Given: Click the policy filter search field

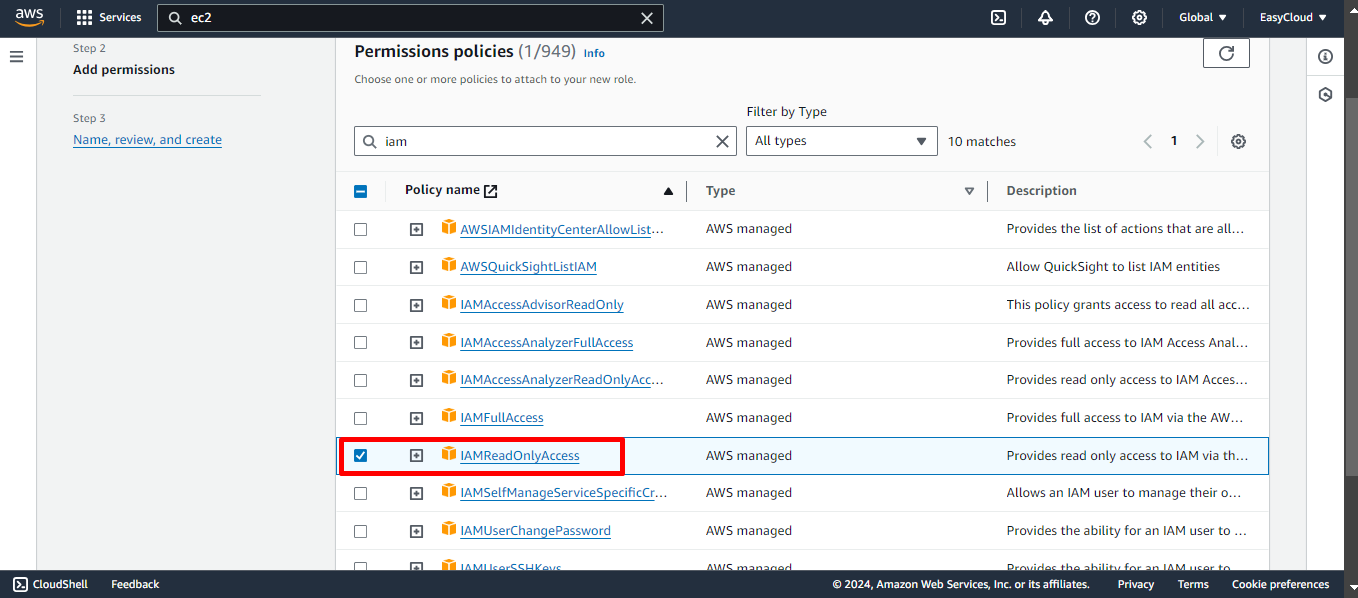Looking at the screenshot, I should (545, 141).
